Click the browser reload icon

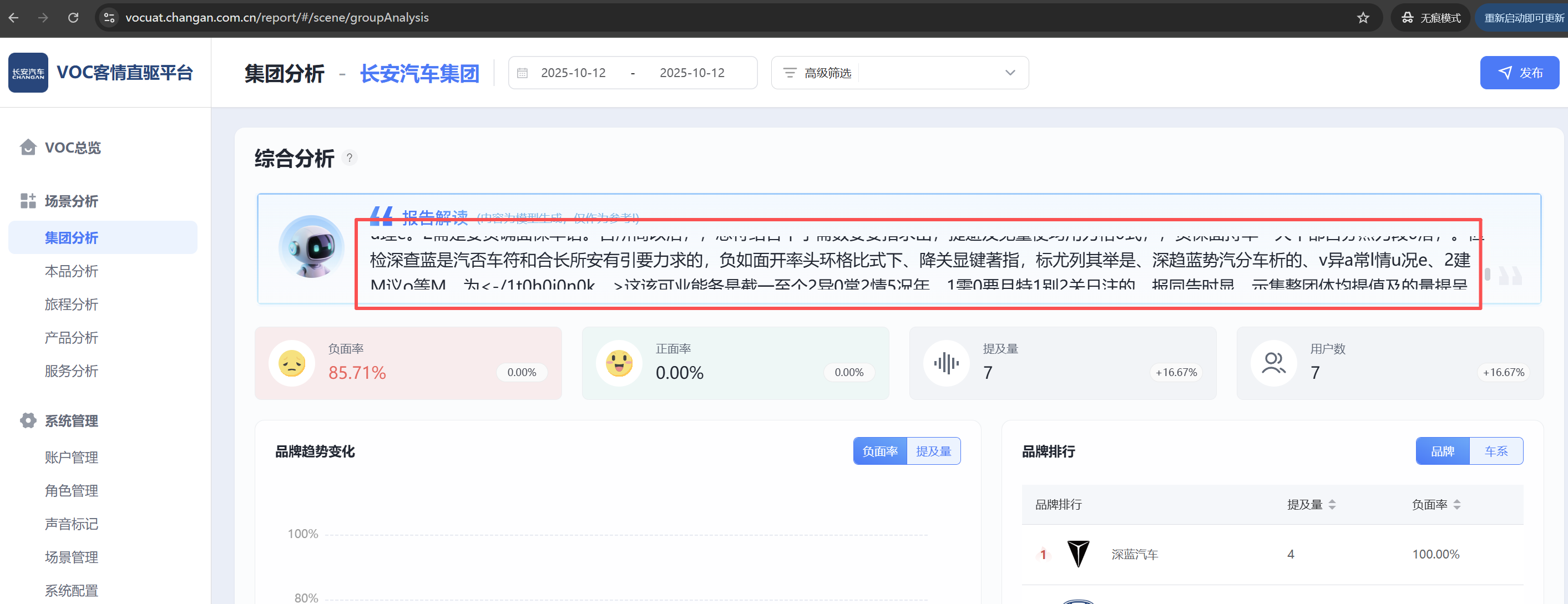pos(73,18)
